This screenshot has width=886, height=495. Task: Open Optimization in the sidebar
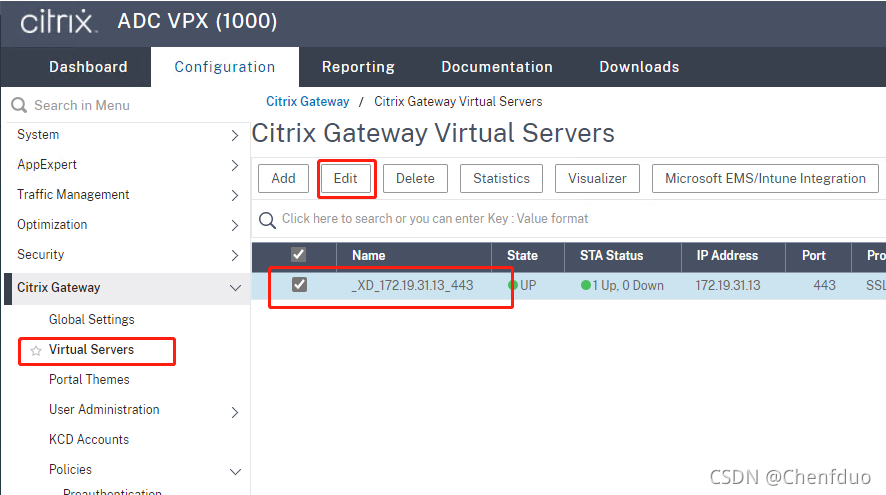tap(52, 224)
